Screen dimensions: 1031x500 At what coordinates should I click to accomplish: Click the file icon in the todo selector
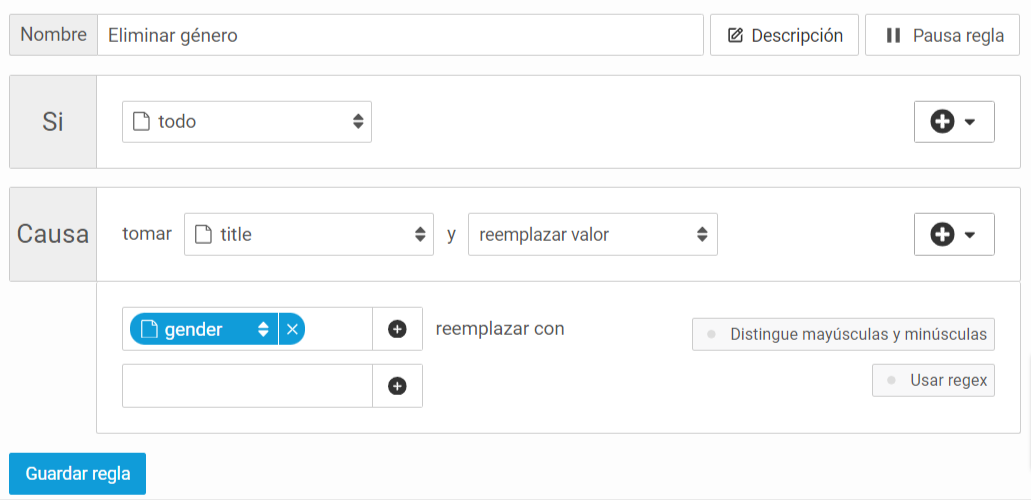tap(139, 122)
